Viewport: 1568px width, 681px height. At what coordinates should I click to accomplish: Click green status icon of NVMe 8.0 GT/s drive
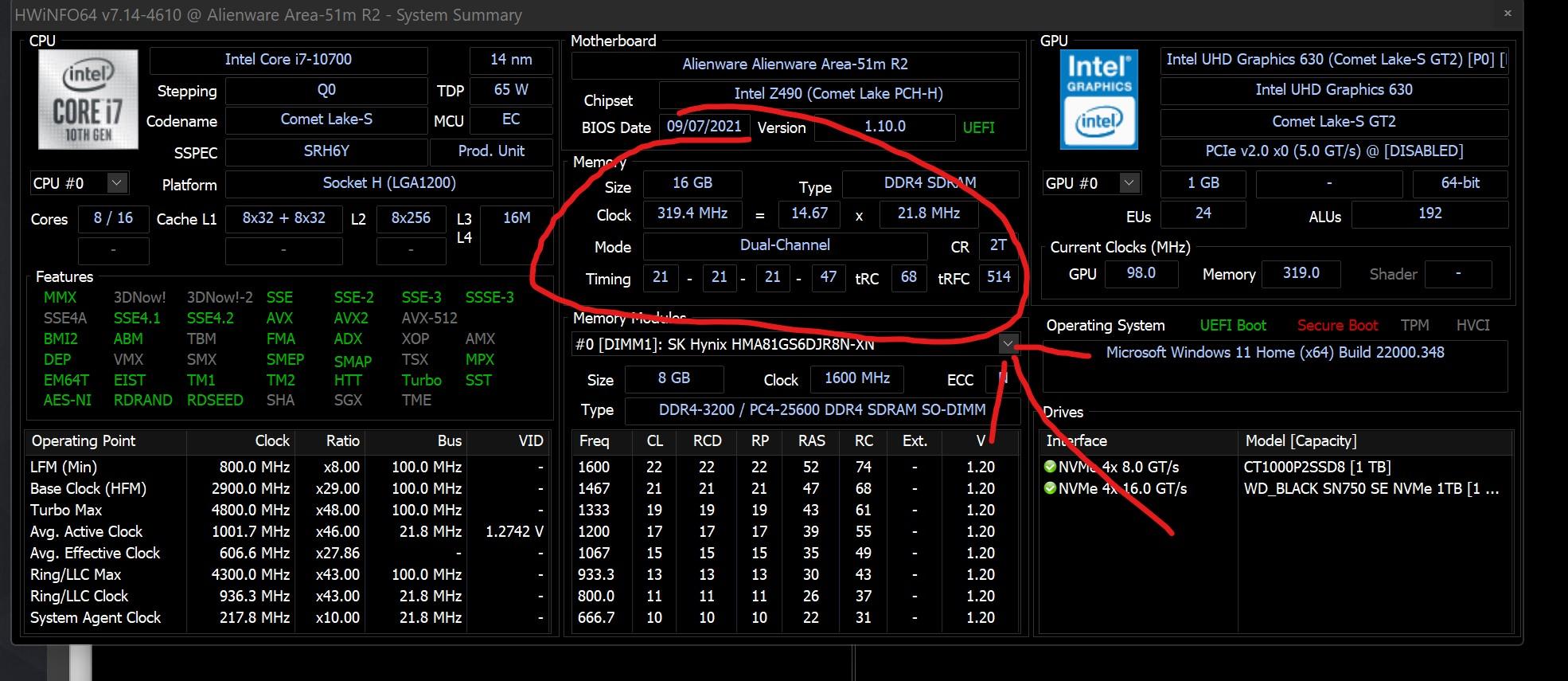1050,467
